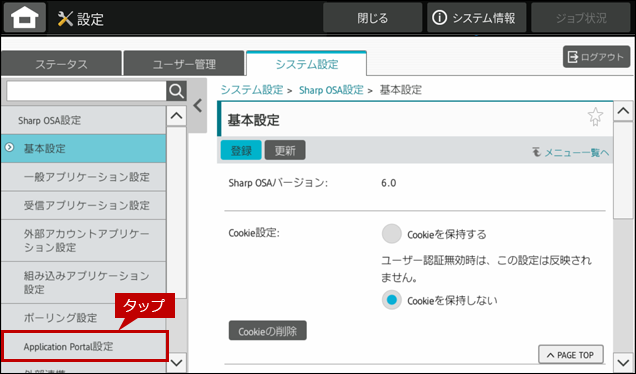636x374 pixels.
Task: Click the 登録 button
Action: coord(241,150)
